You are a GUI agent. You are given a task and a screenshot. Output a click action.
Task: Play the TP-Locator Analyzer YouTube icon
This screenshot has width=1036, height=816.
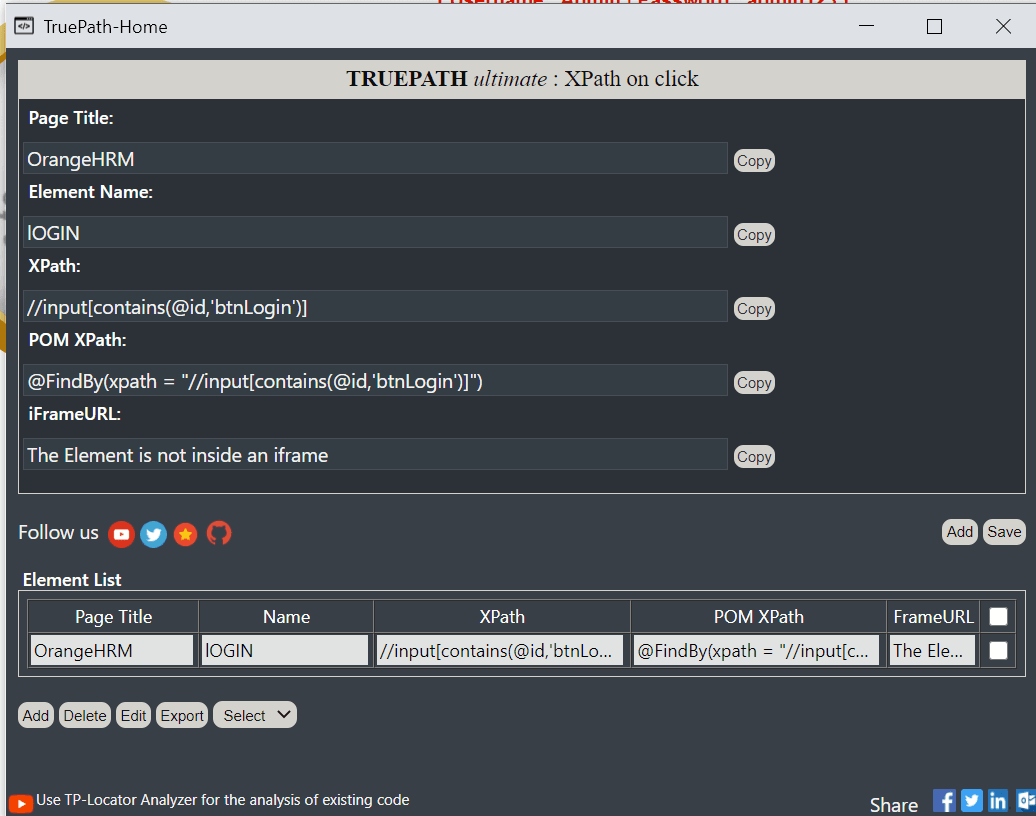coord(20,803)
